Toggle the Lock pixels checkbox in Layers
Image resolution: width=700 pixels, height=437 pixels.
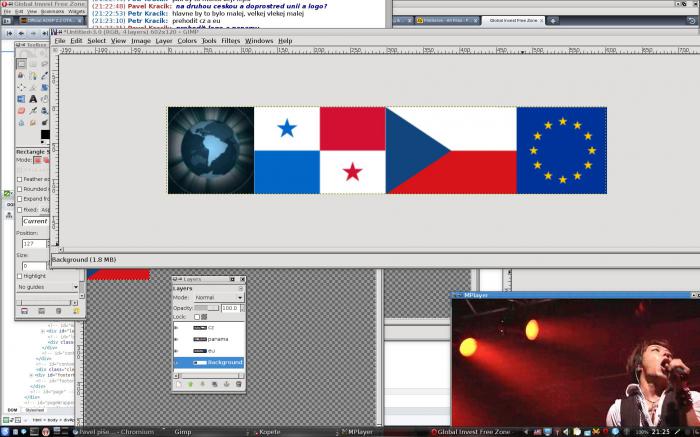click(197, 317)
